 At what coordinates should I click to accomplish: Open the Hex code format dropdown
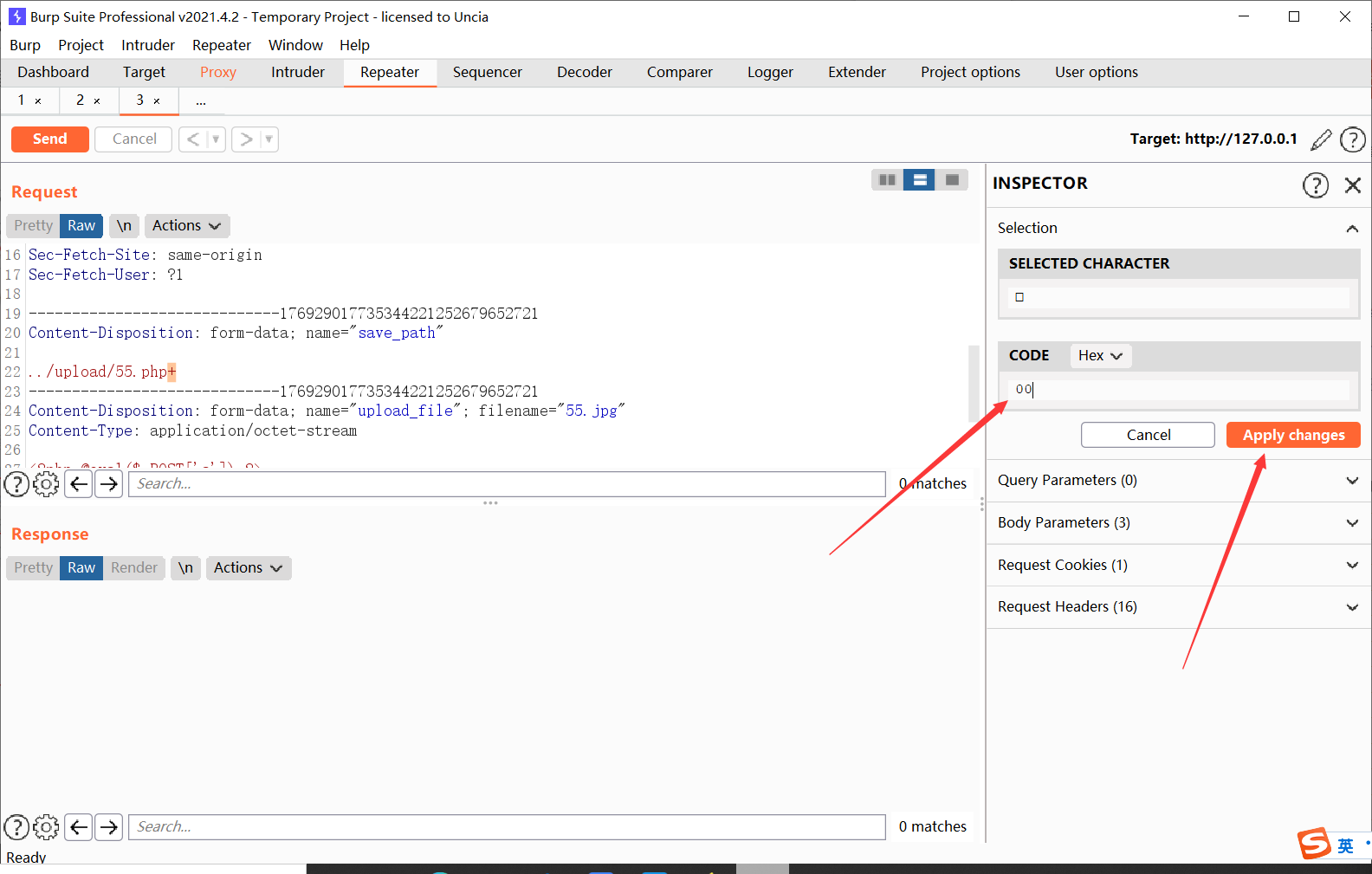tap(1101, 355)
